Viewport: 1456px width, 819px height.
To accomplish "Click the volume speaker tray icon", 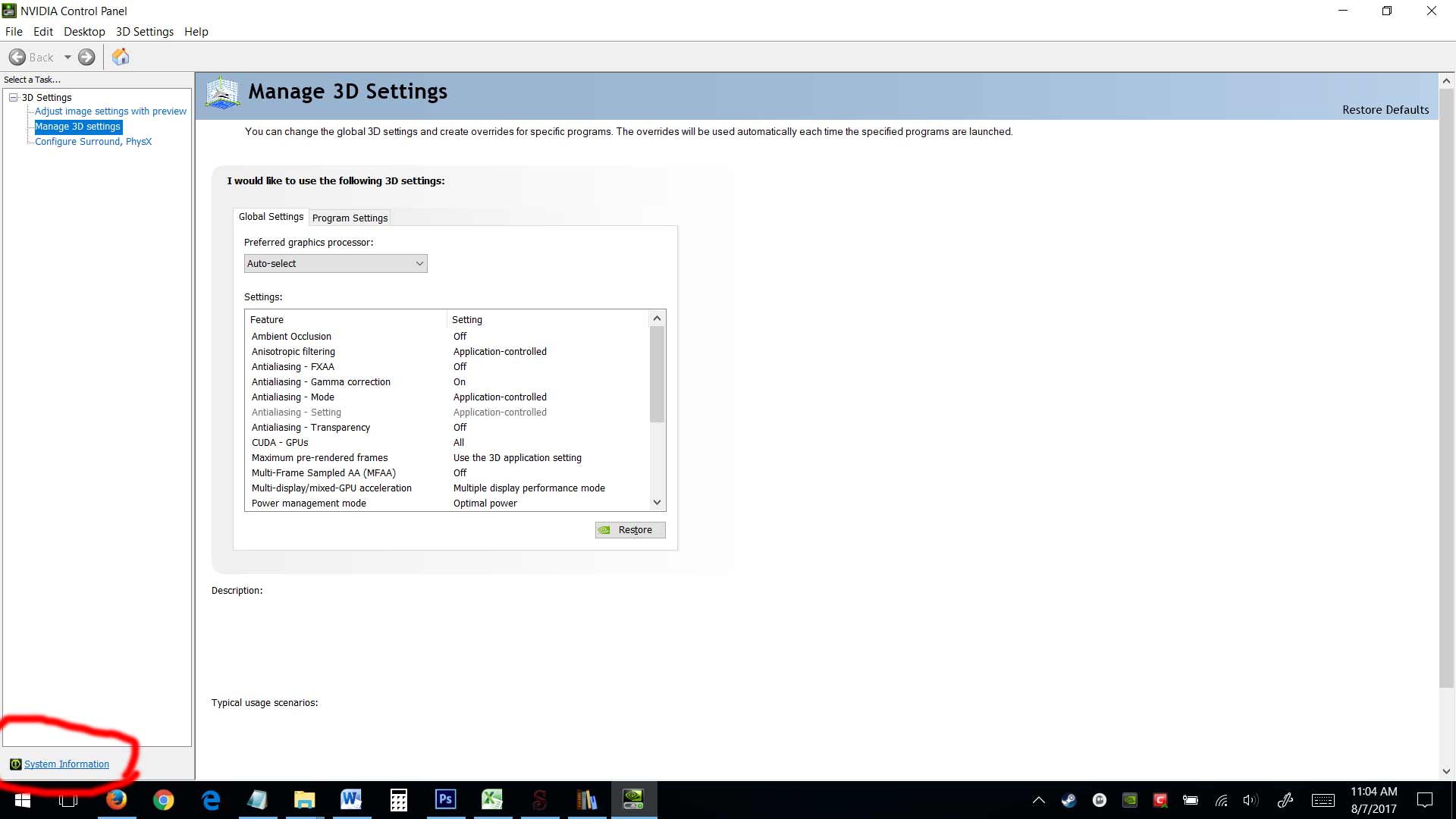I will click(1251, 800).
